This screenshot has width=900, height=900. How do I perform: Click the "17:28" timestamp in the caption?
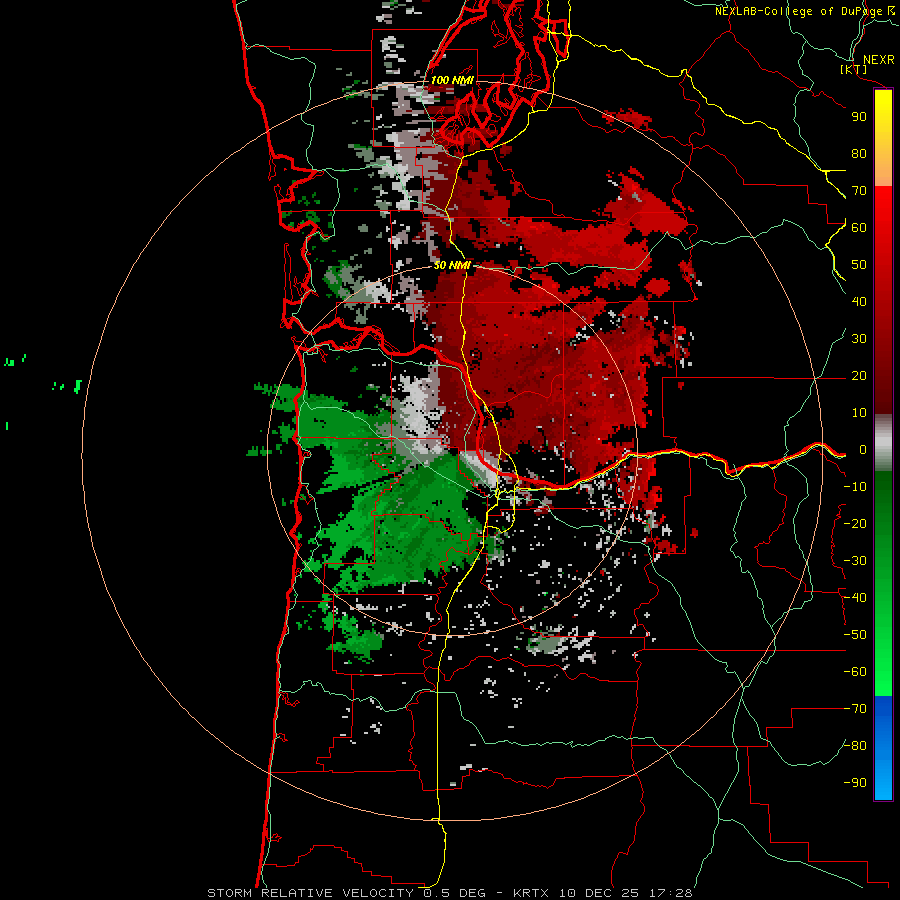pos(670,893)
